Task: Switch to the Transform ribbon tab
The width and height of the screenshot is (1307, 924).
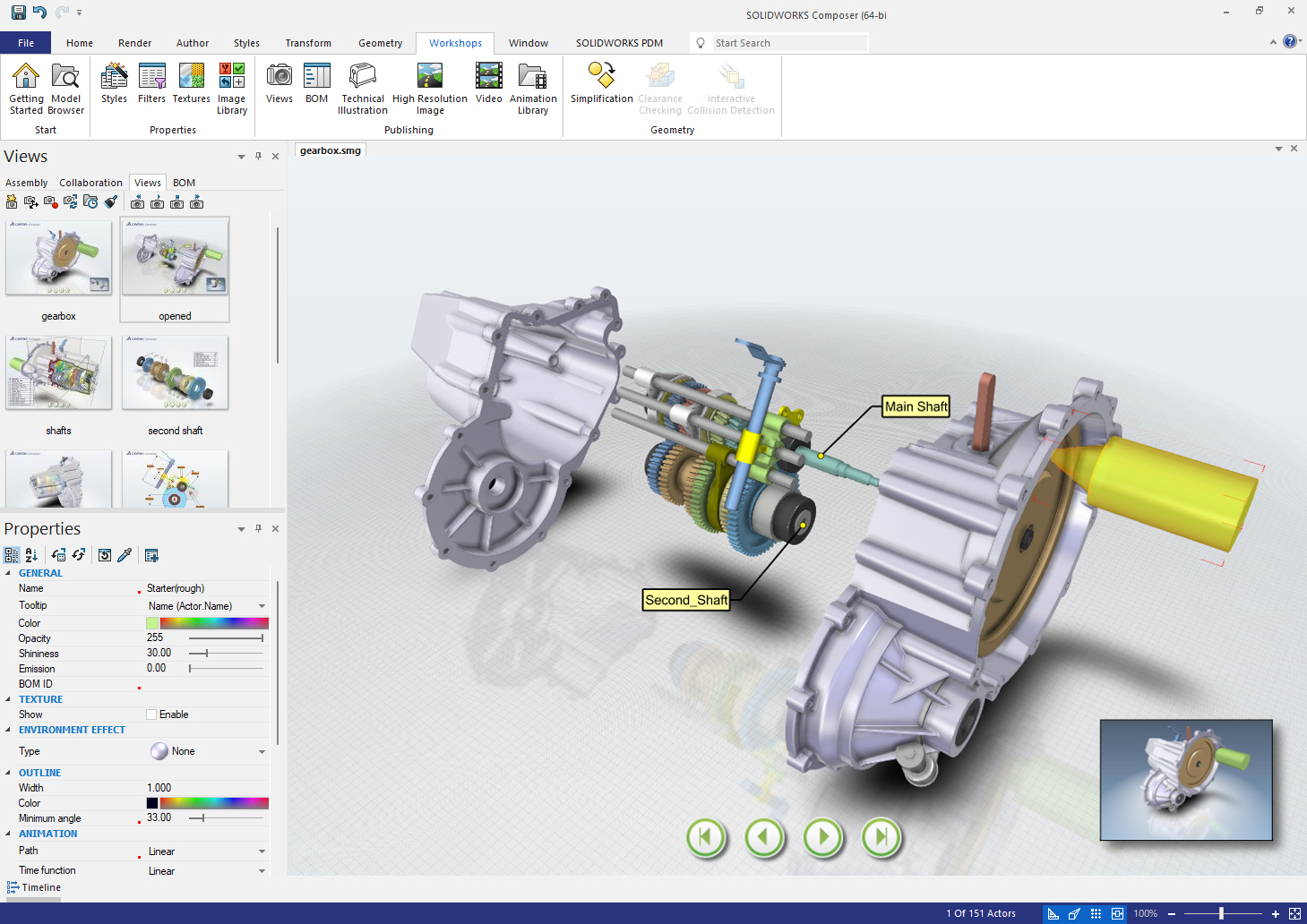Action: pyautogui.click(x=308, y=43)
